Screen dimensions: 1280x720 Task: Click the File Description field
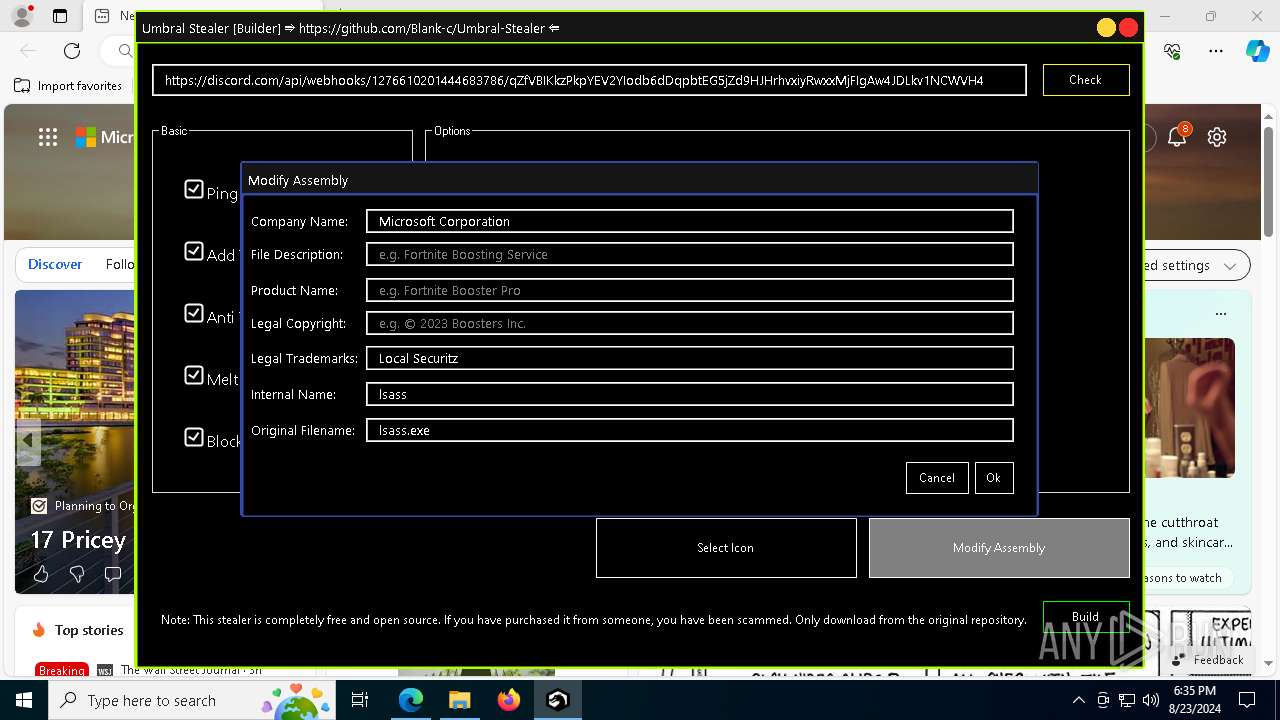[x=690, y=254]
